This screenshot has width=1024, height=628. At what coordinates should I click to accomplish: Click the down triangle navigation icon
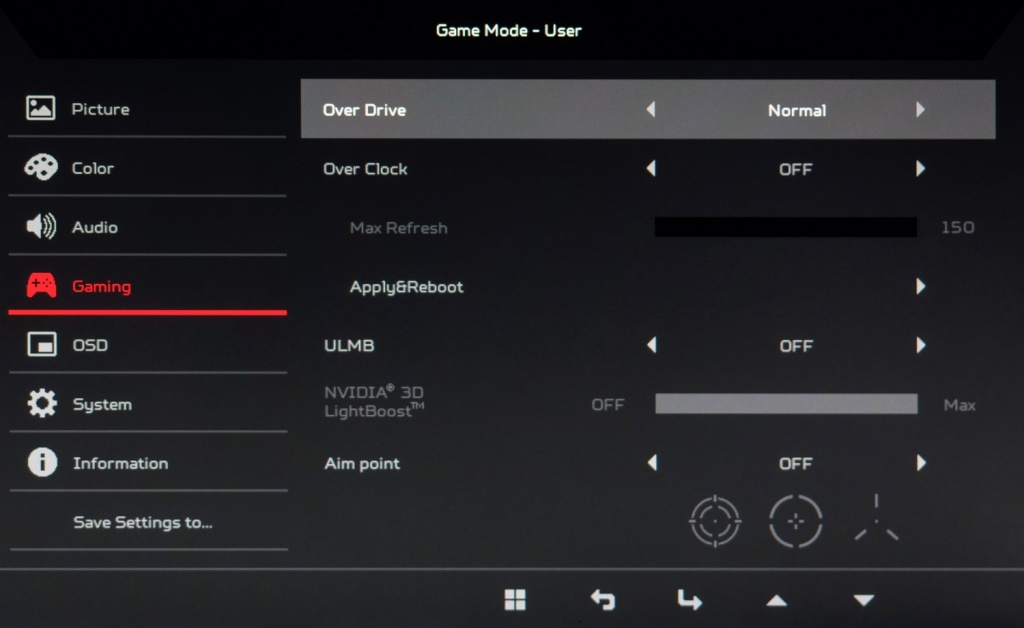tap(863, 600)
